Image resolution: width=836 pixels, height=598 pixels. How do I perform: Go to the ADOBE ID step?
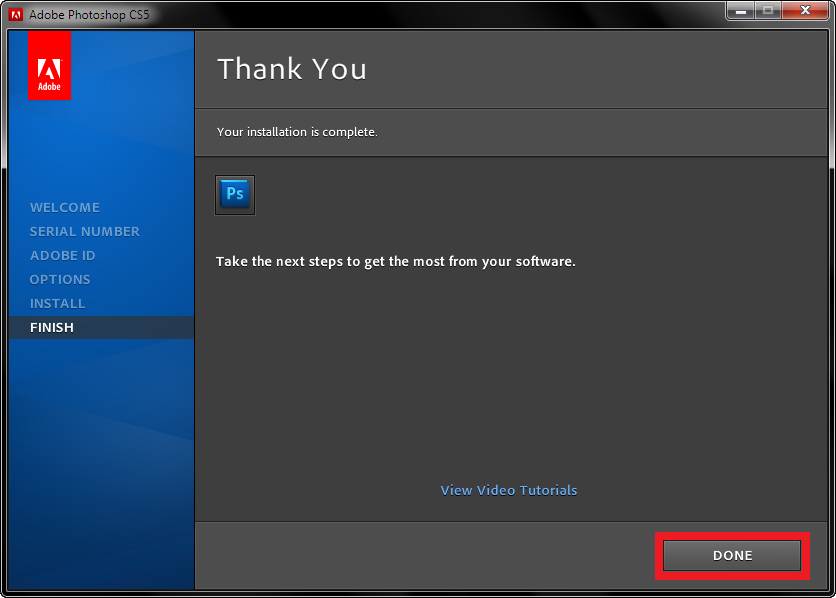(x=62, y=255)
